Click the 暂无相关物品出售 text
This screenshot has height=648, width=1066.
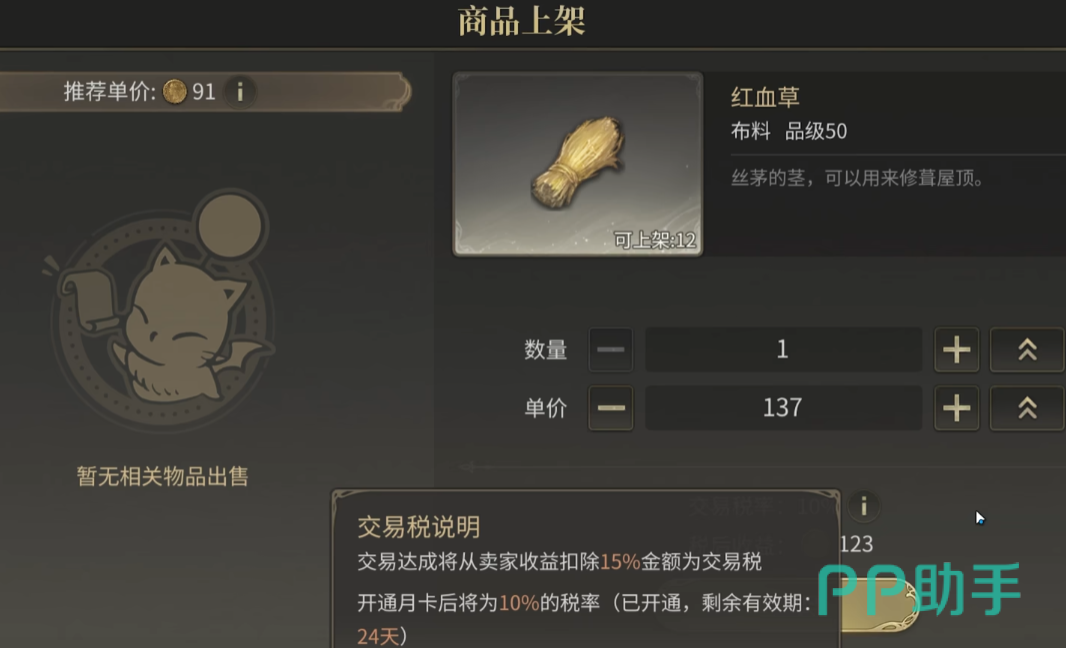[162, 476]
